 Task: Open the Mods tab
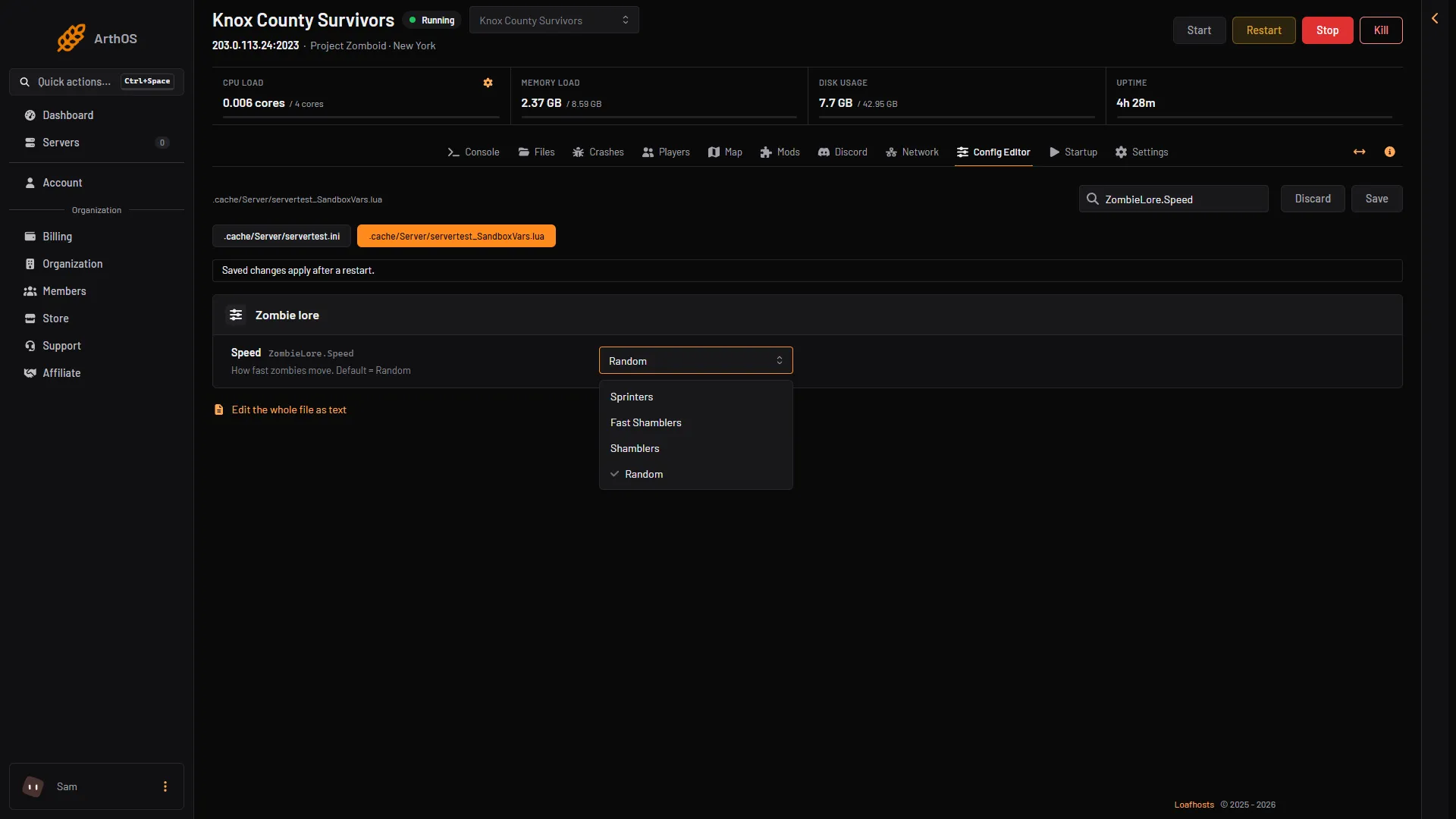[x=780, y=152]
